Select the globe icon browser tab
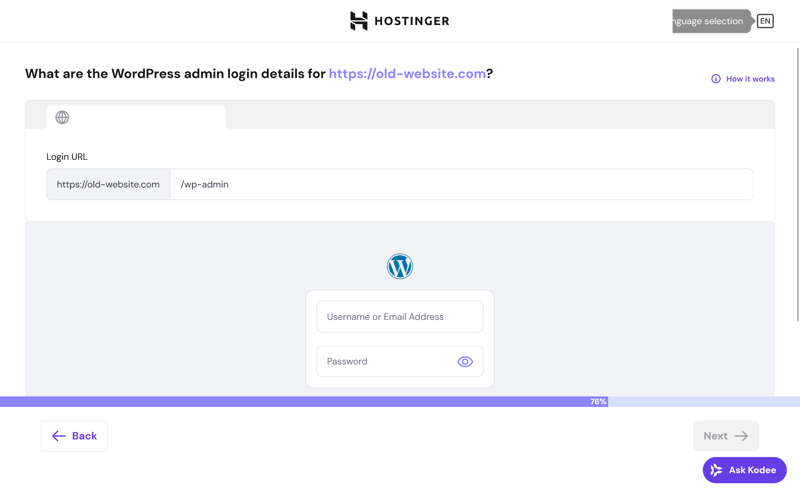 point(136,117)
